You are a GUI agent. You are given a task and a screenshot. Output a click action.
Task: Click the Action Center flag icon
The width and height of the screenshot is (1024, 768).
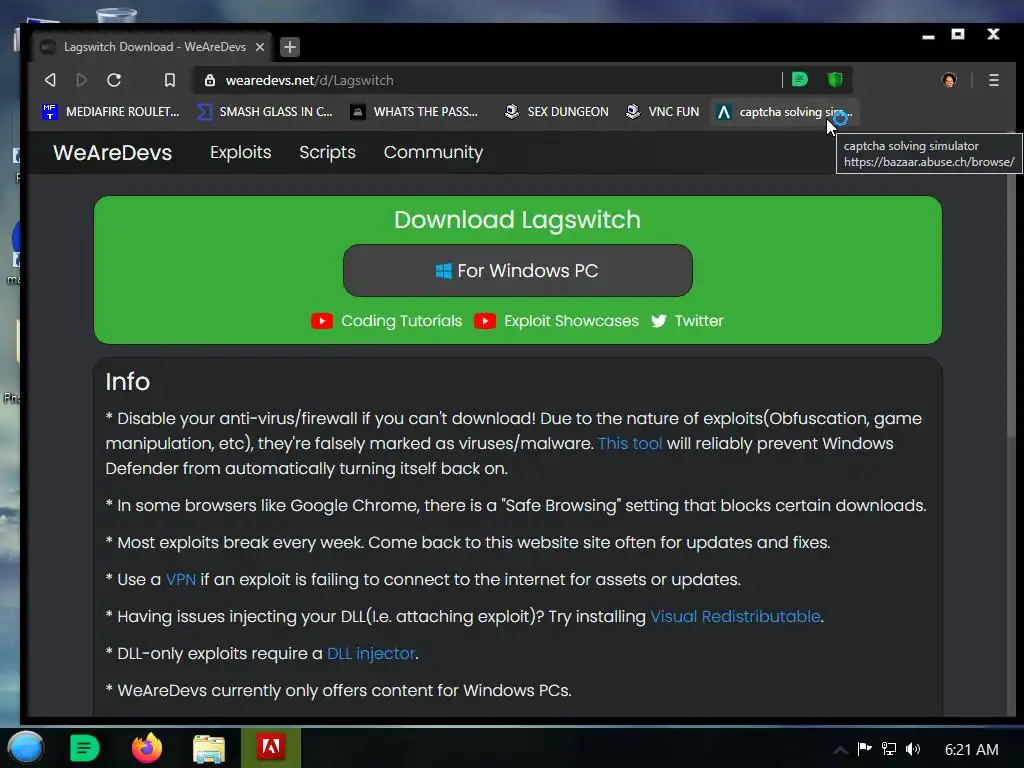pos(864,749)
